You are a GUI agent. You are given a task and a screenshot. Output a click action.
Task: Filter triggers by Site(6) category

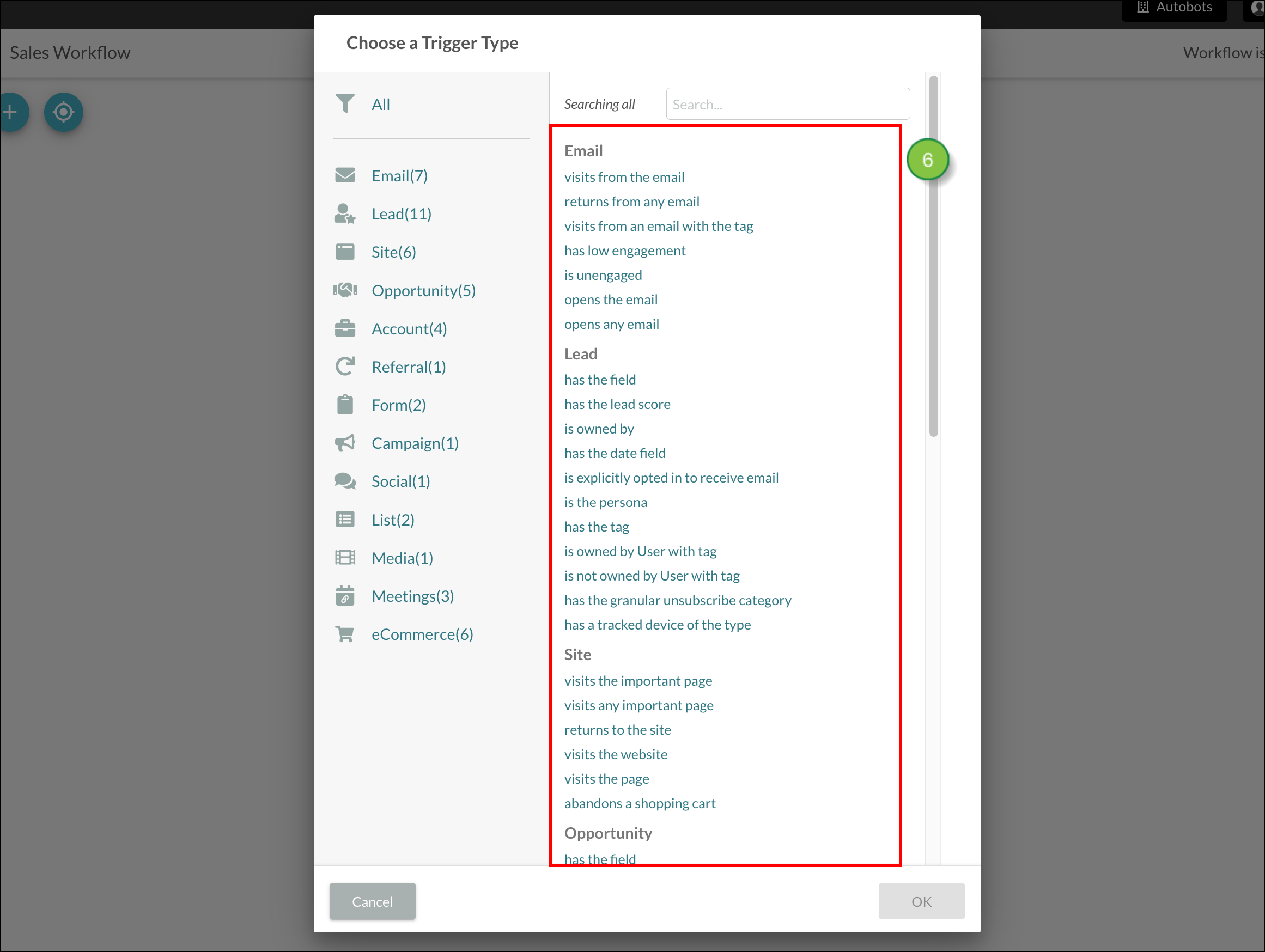pyautogui.click(x=393, y=252)
